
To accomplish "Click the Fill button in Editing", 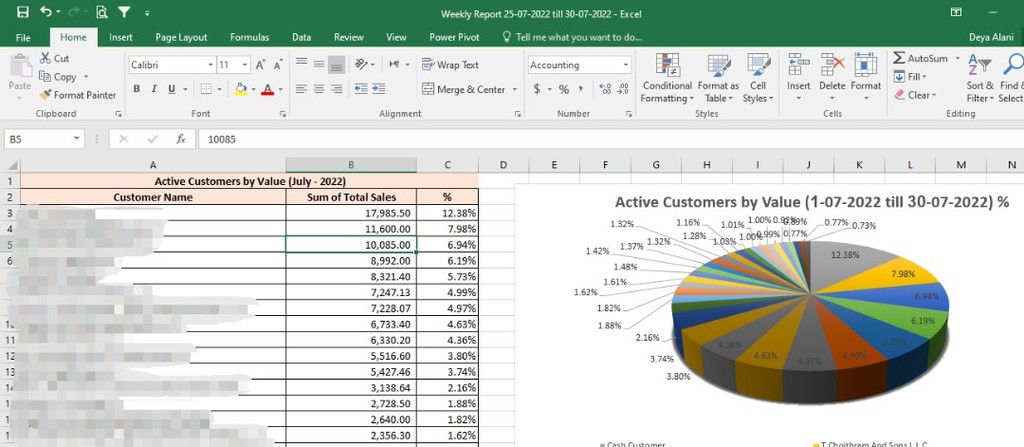I will 910,76.
